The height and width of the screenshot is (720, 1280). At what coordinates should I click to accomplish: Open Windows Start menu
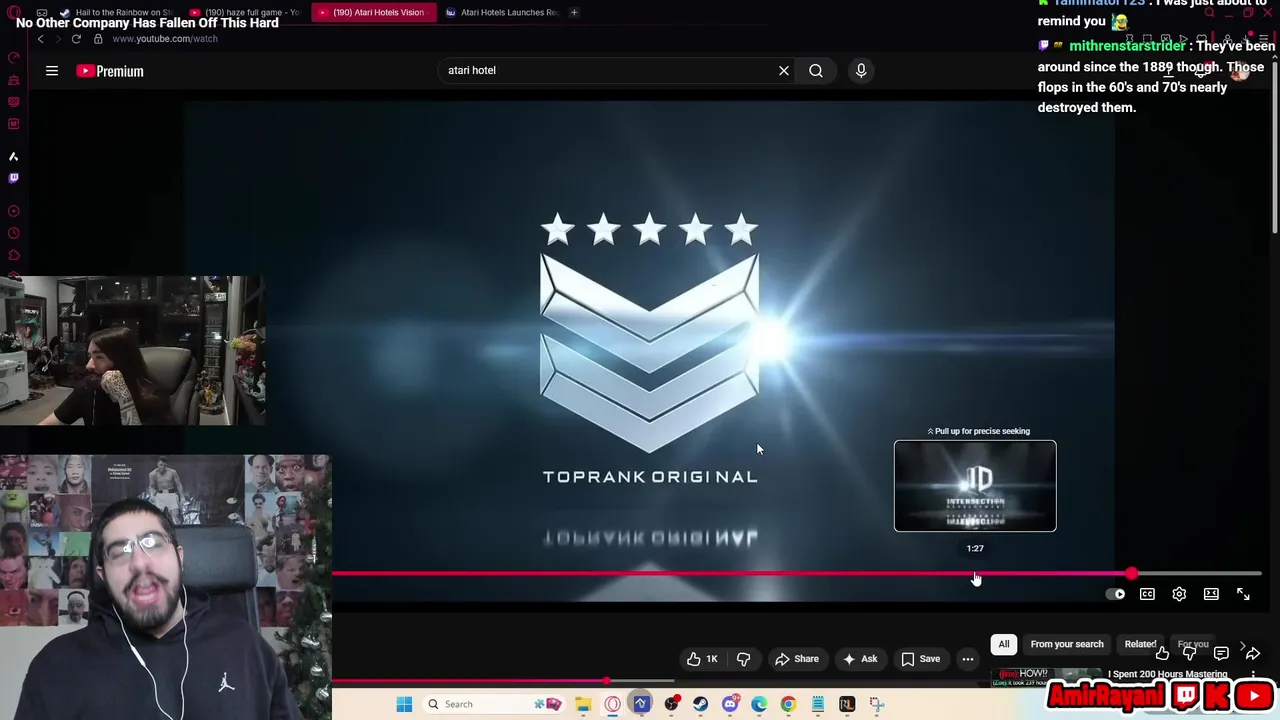tap(404, 704)
